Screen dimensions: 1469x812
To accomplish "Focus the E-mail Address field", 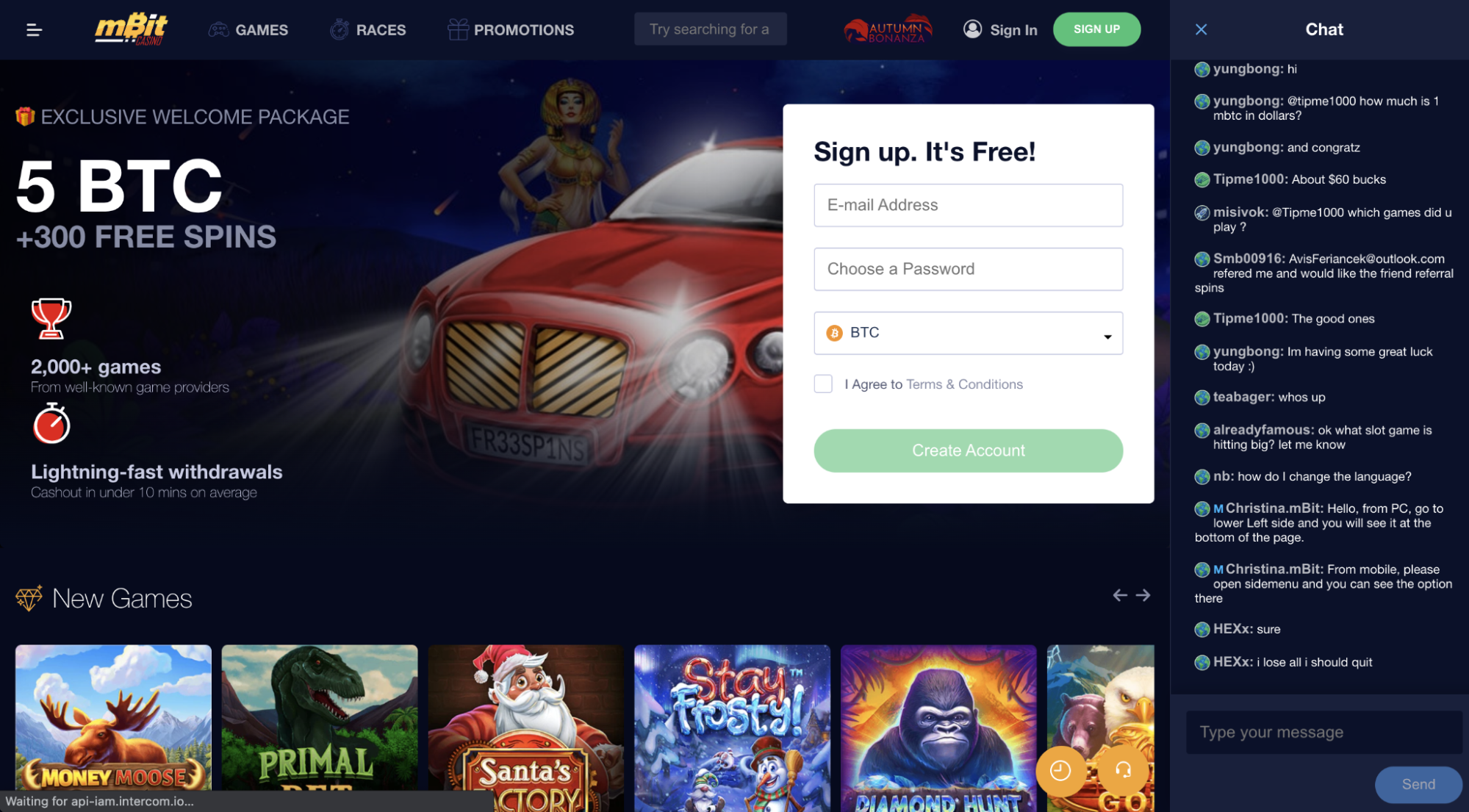I will point(968,205).
